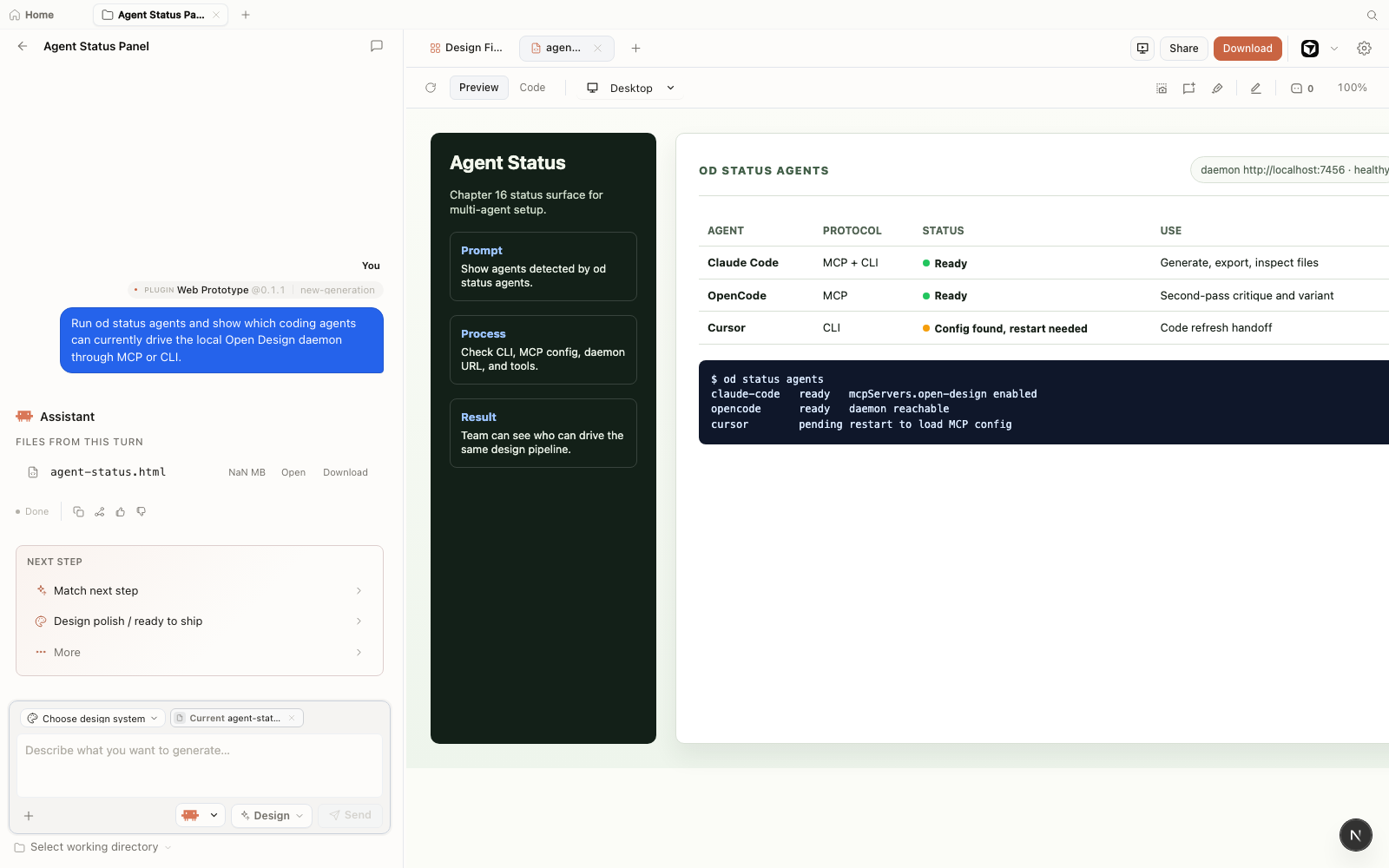Switch to the Design Fi... tab
Screen dimensions: 1389x868
point(466,48)
